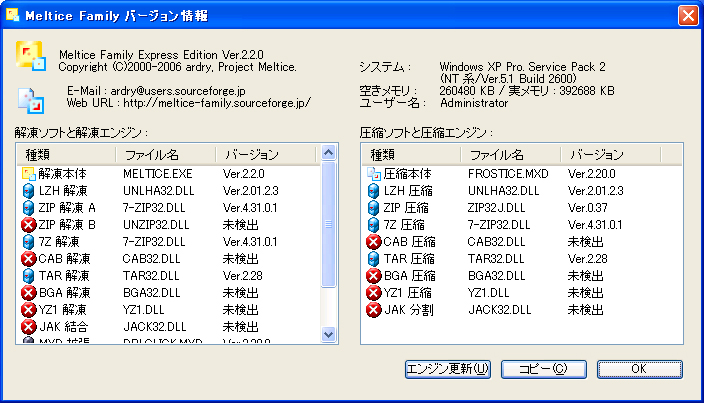
Task: Click the red error icon for YZ1 解凍
Action: 28,310
